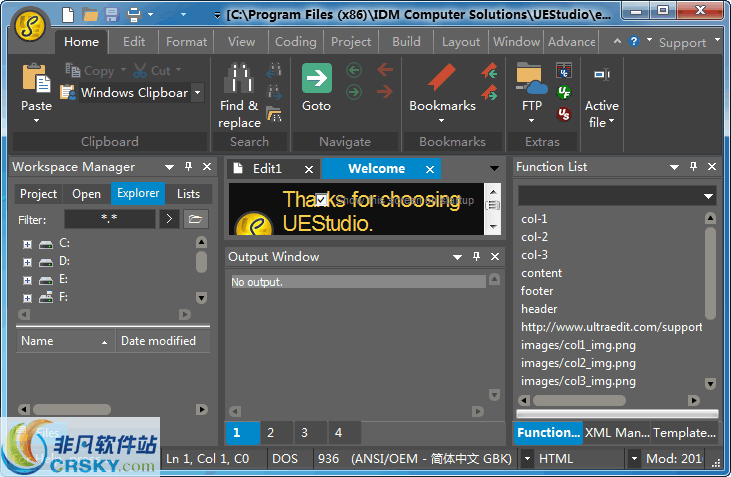Open the HTML language dropdown in status bar
Screen dimensions: 731x477
coord(633,459)
